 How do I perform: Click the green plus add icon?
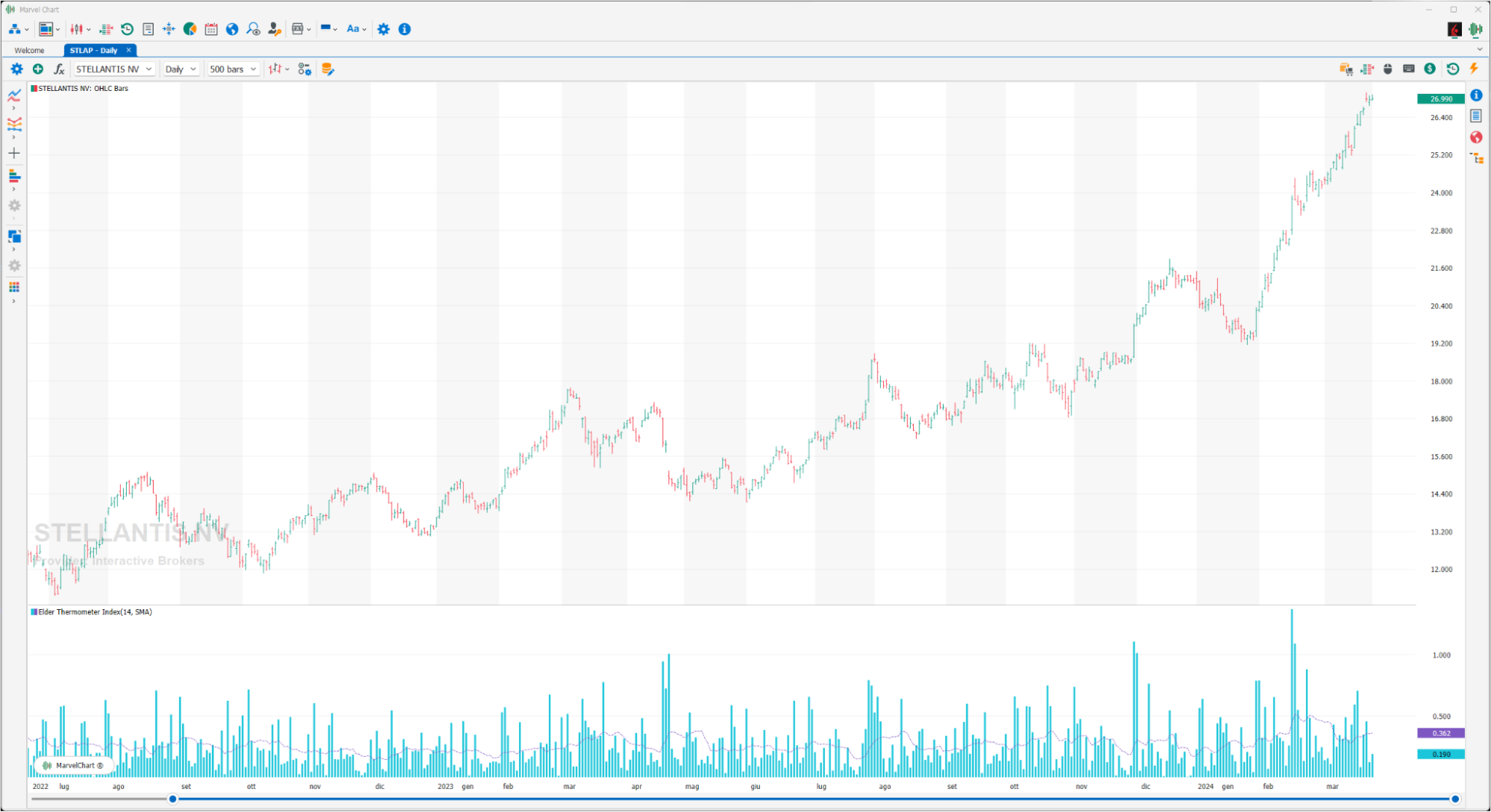point(38,69)
